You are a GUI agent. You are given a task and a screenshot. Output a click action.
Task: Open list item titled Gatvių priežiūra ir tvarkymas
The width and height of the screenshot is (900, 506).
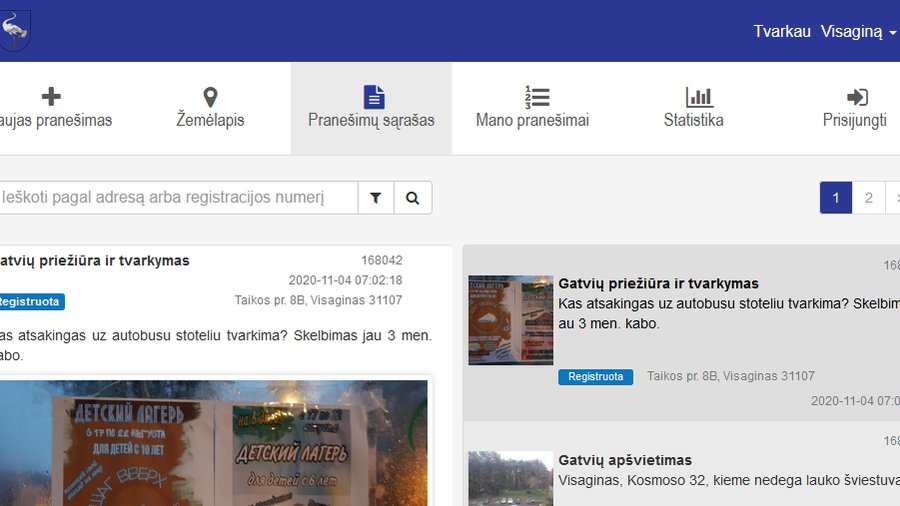pyautogui.click(x=658, y=283)
